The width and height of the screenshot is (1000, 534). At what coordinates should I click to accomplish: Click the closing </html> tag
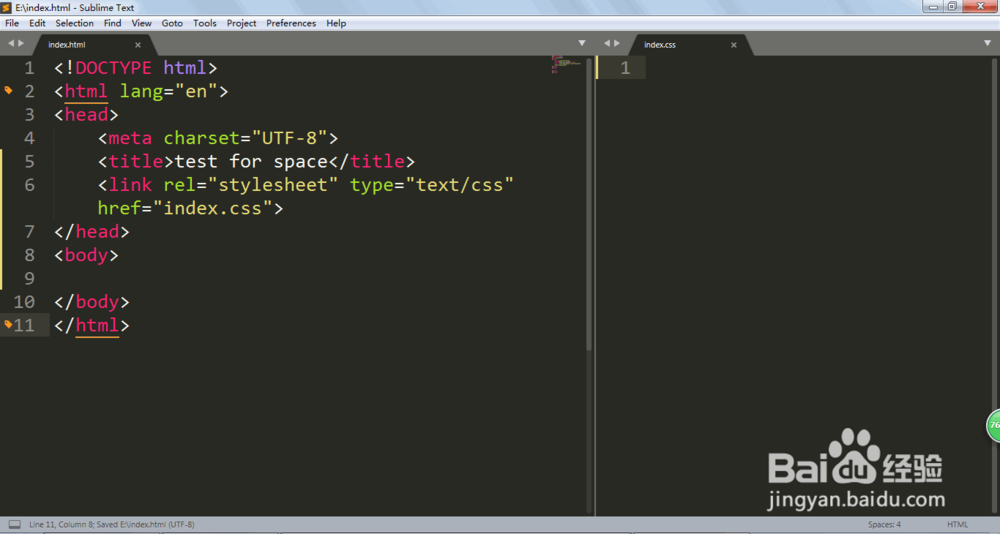tap(92, 325)
